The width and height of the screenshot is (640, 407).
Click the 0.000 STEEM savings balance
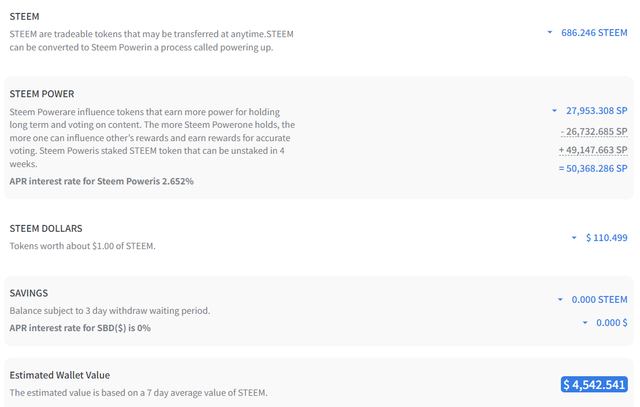[x=599, y=300]
